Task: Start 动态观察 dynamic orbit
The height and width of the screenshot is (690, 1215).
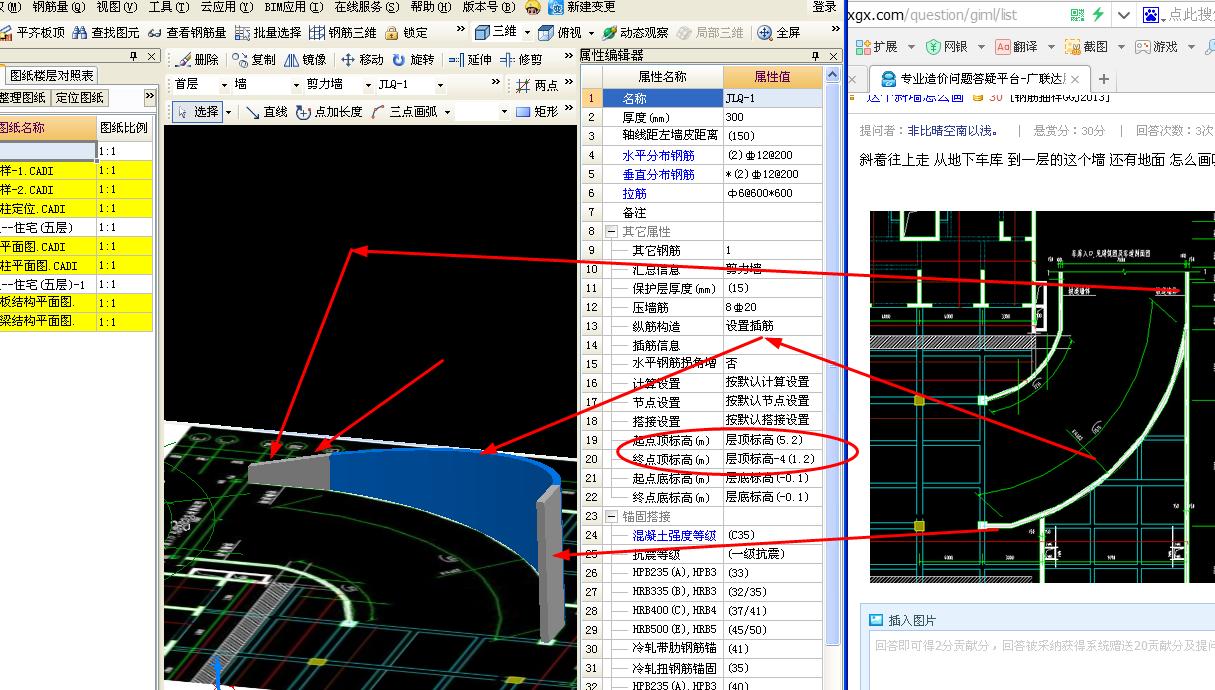Action: [x=635, y=33]
